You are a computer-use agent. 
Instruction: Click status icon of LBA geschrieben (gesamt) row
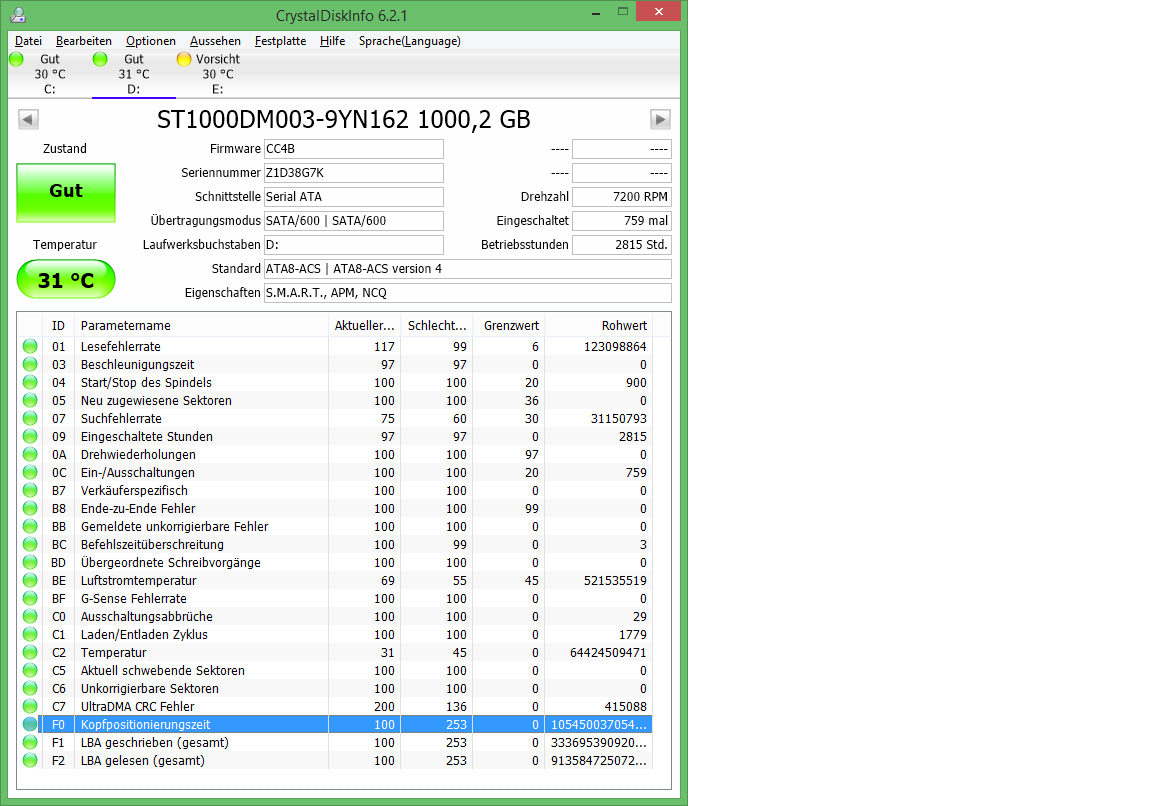[30, 742]
